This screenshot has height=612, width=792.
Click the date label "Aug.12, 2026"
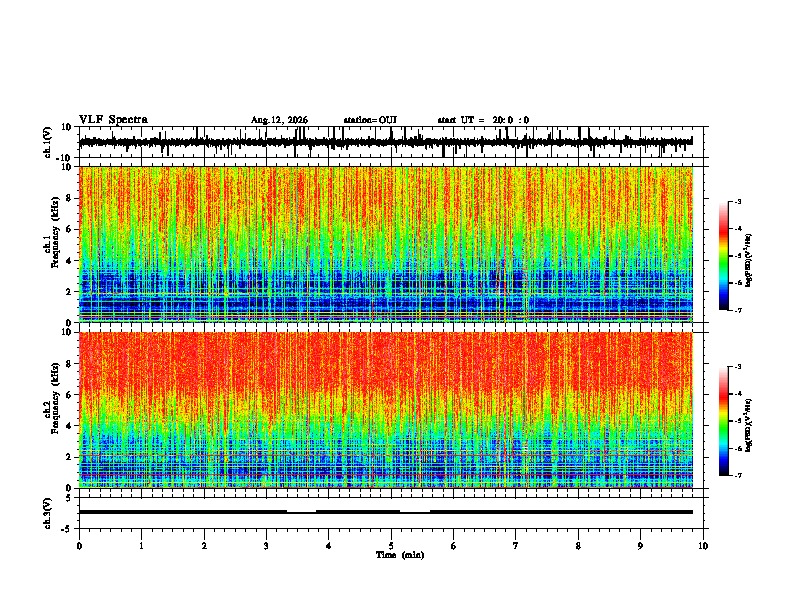(x=279, y=120)
